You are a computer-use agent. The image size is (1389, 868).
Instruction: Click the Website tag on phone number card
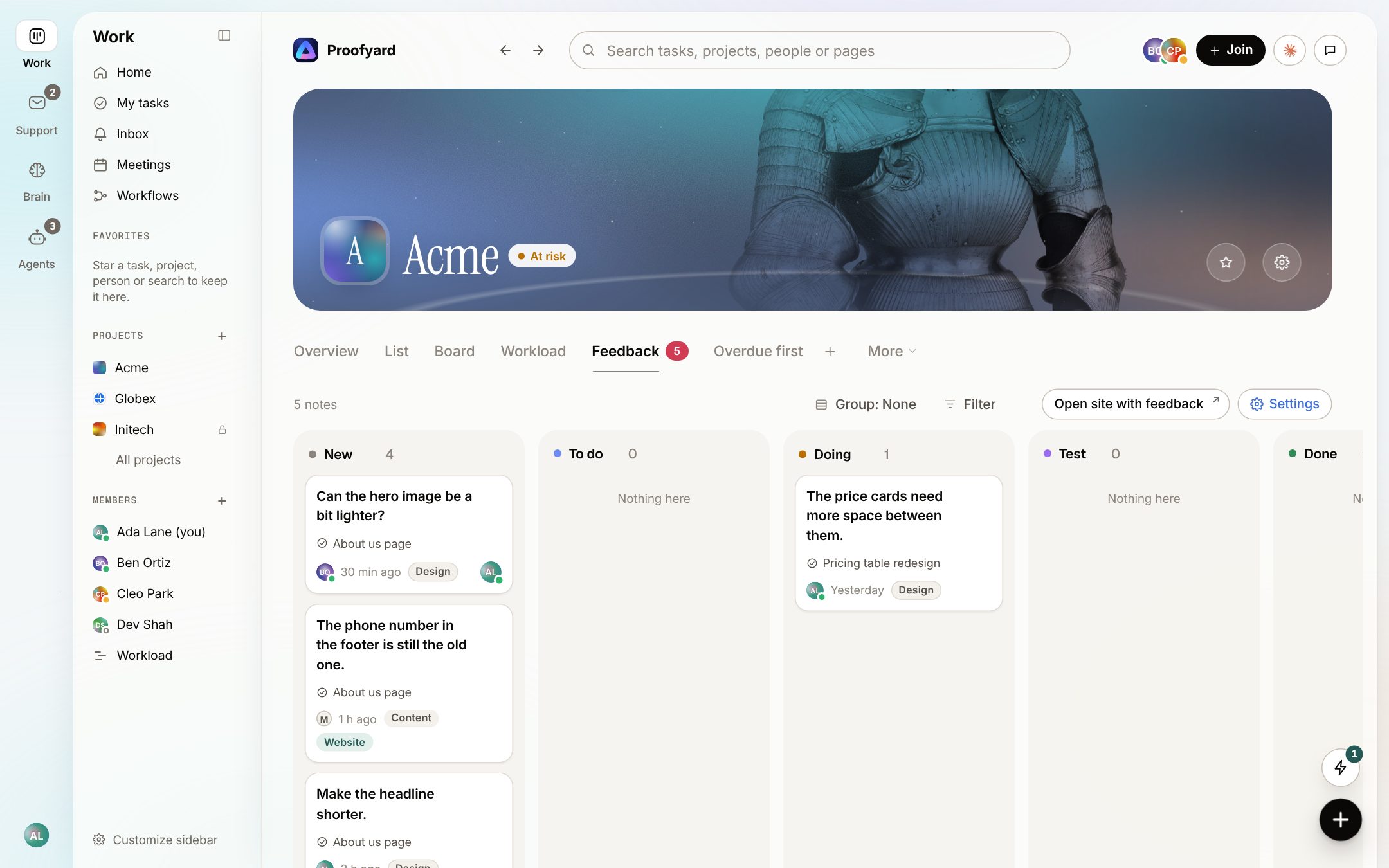[x=344, y=743]
